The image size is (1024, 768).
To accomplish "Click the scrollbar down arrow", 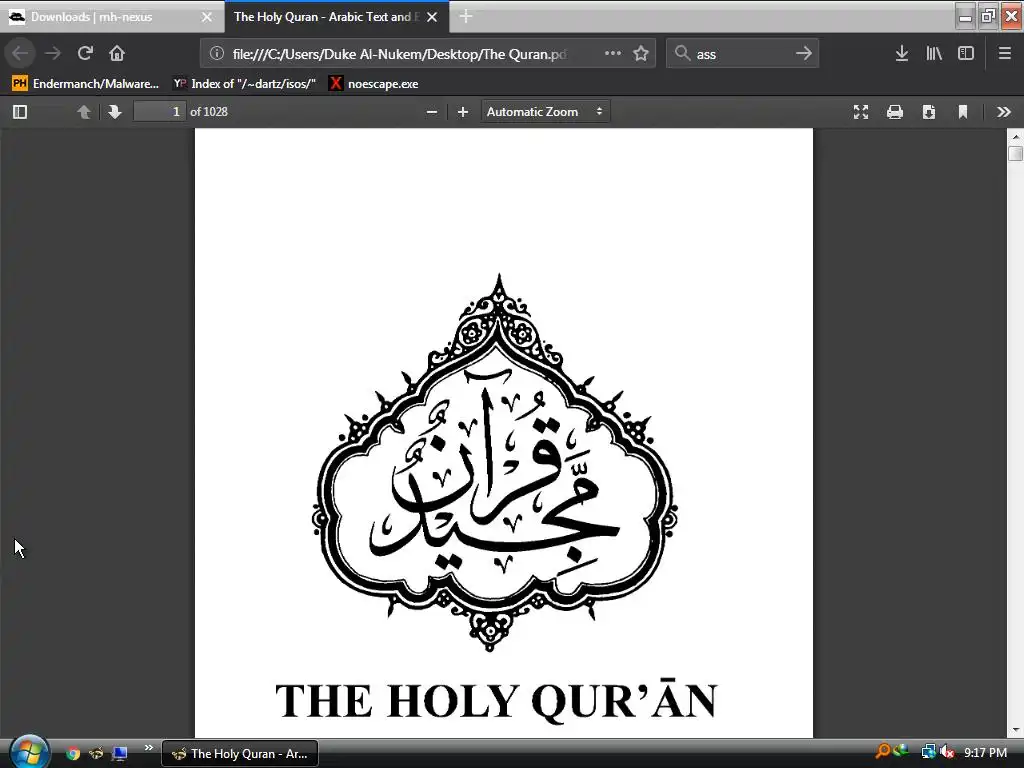I will tap(1015, 730).
